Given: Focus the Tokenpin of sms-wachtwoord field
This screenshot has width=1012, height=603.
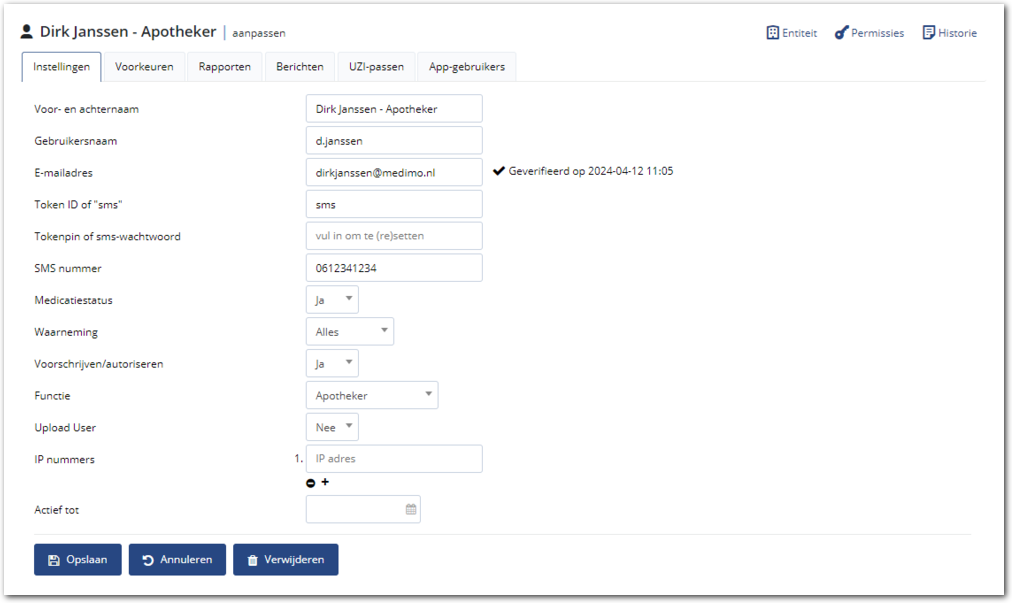Looking at the screenshot, I should [394, 236].
